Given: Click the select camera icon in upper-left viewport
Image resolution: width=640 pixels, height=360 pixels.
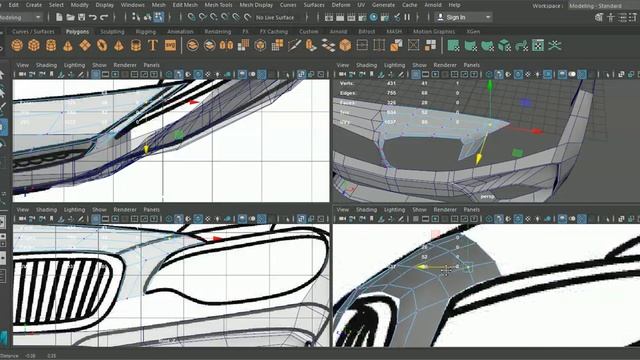Looking at the screenshot, I should pos(22,74).
